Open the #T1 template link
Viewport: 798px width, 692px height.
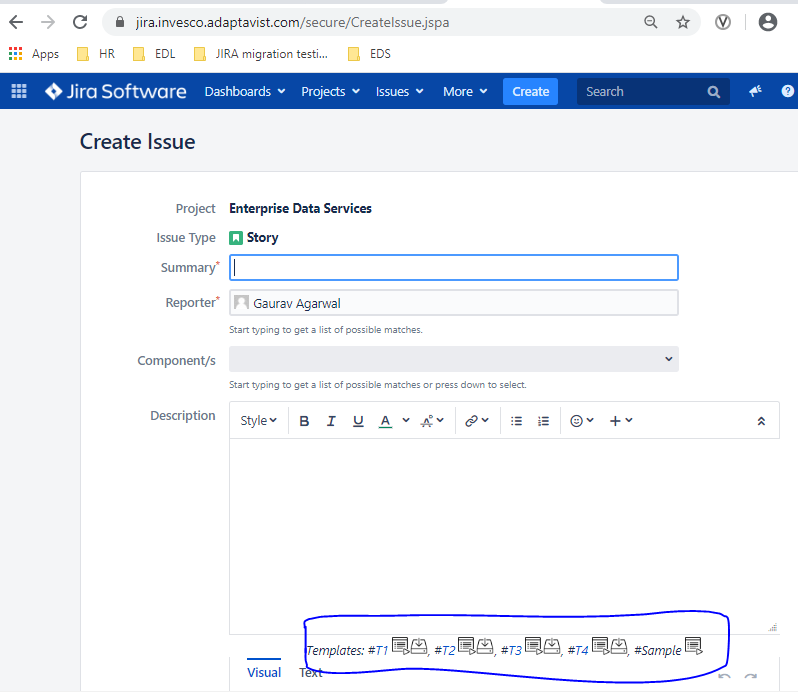click(x=378, y=650)
